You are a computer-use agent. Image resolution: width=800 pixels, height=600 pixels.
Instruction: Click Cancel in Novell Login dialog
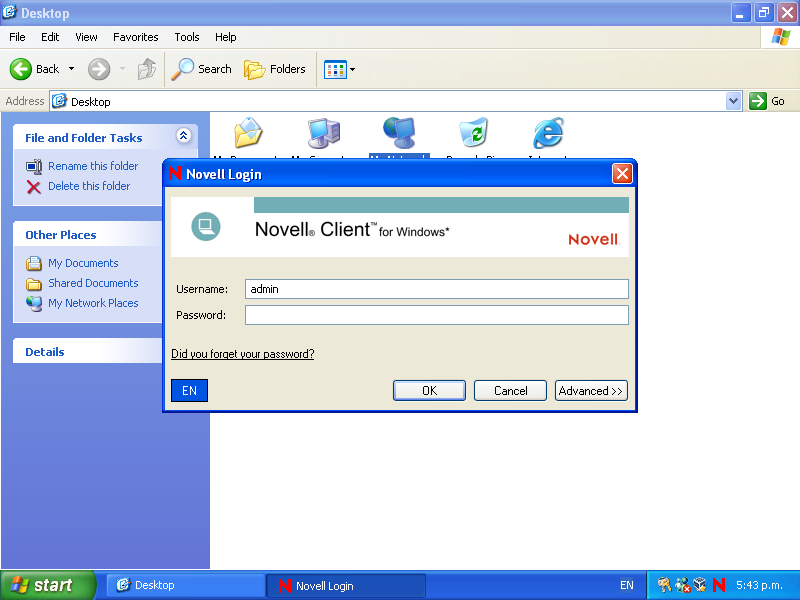[510, 390]
